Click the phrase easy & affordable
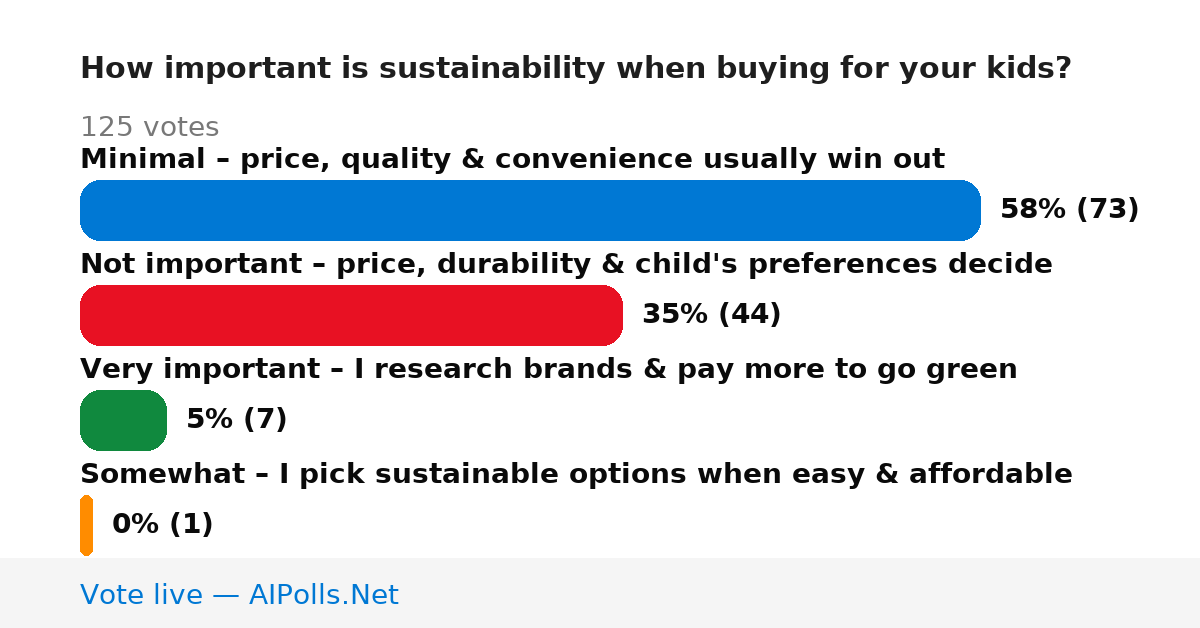This screenshot has height=628, width=1200. pyautogui.click(x=956, y=474)
